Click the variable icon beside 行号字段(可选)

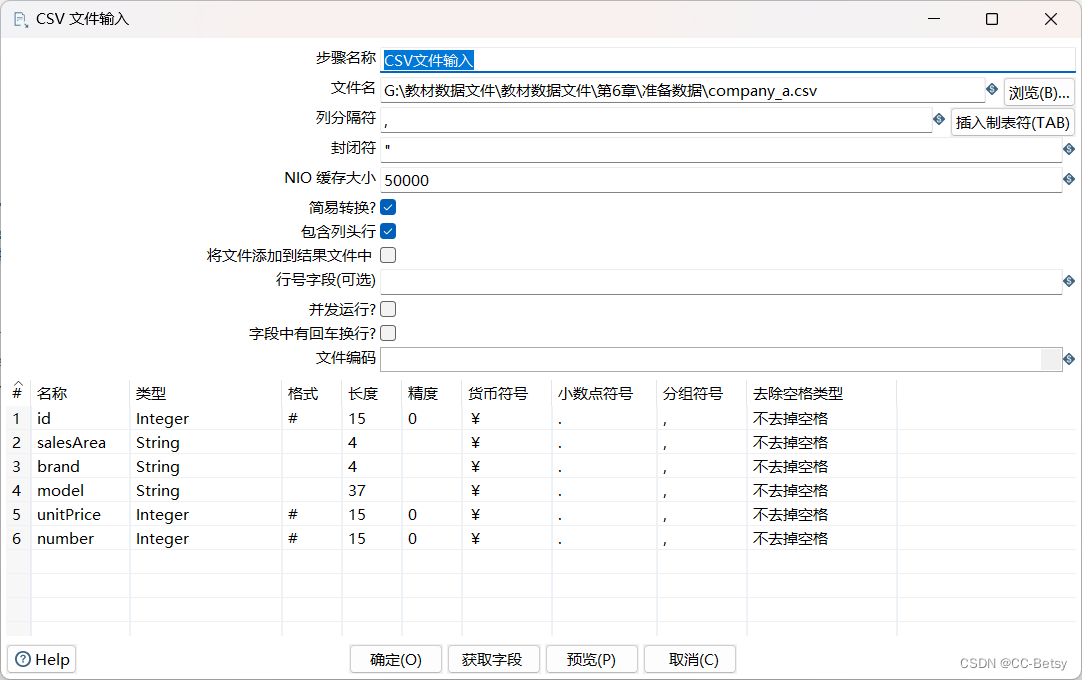1068,282
